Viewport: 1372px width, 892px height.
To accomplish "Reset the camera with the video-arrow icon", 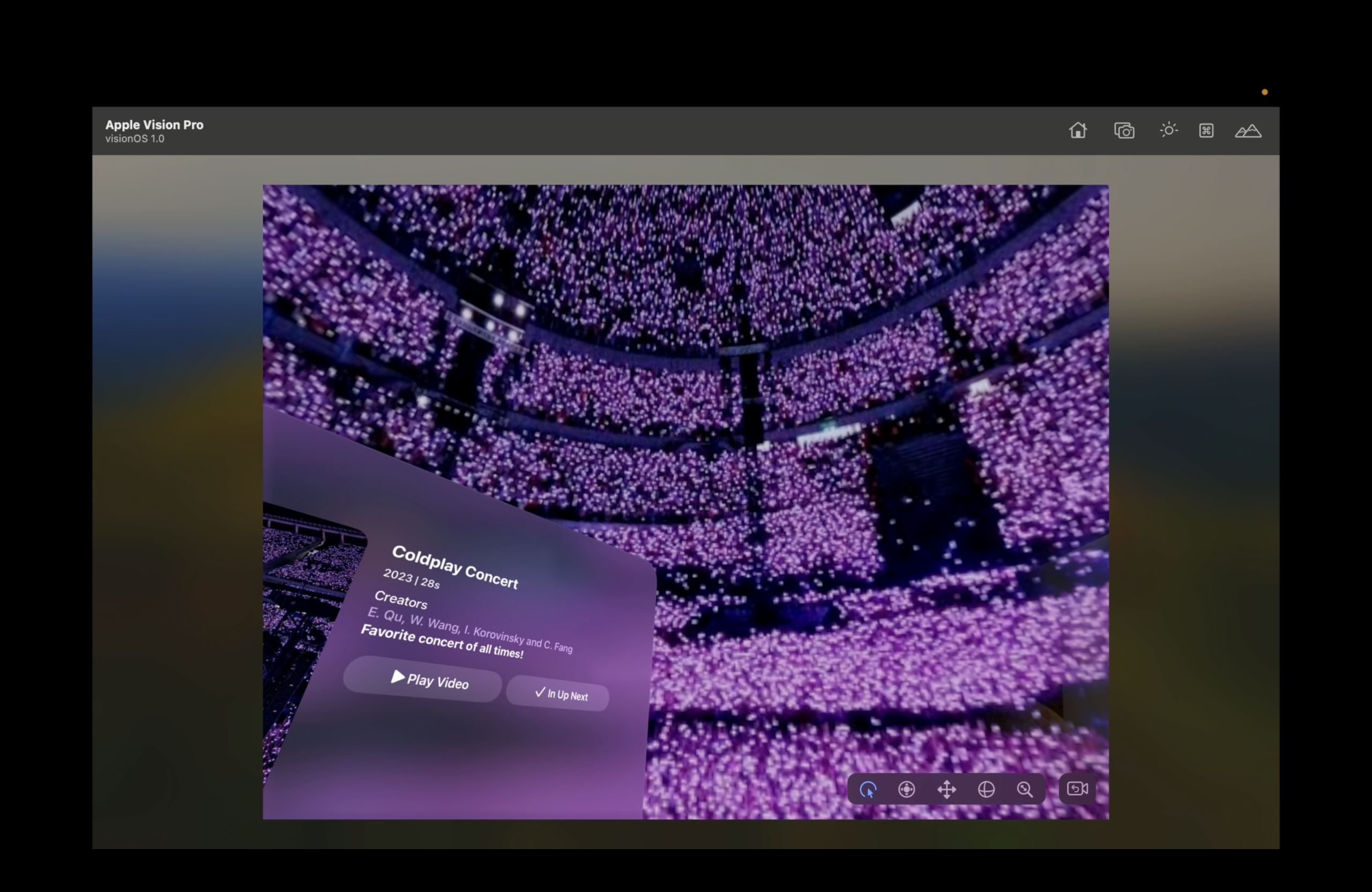I will point(1076,788).
